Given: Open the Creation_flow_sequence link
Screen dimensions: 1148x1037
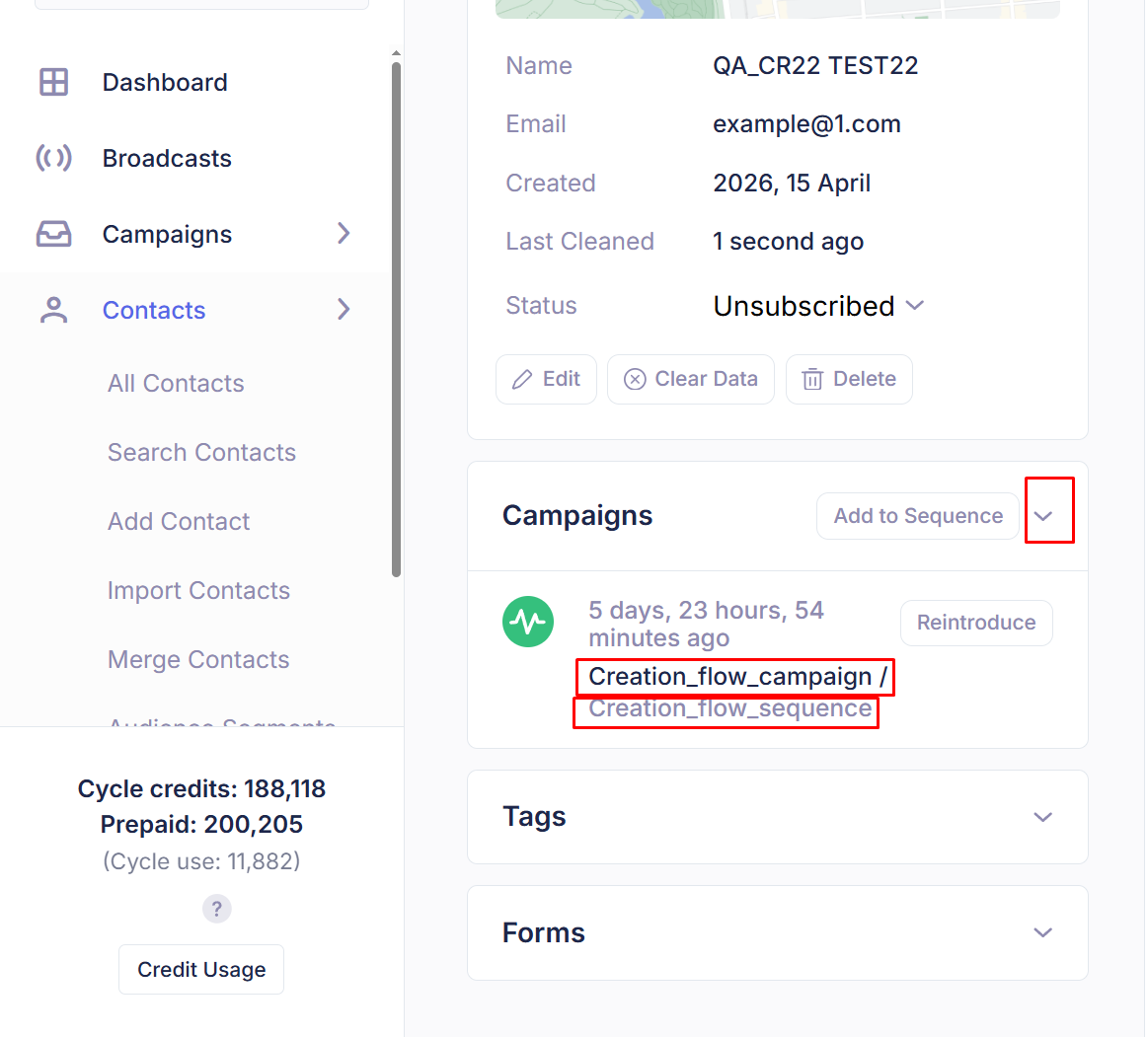Looking at the screenshot, I should [729, 708].
